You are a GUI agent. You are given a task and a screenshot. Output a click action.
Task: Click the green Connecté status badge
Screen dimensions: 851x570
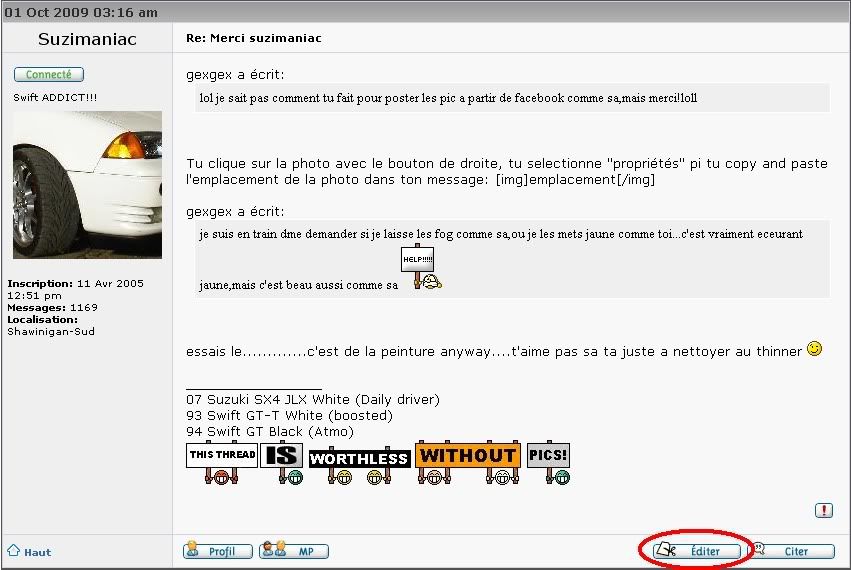coord(49,75)
